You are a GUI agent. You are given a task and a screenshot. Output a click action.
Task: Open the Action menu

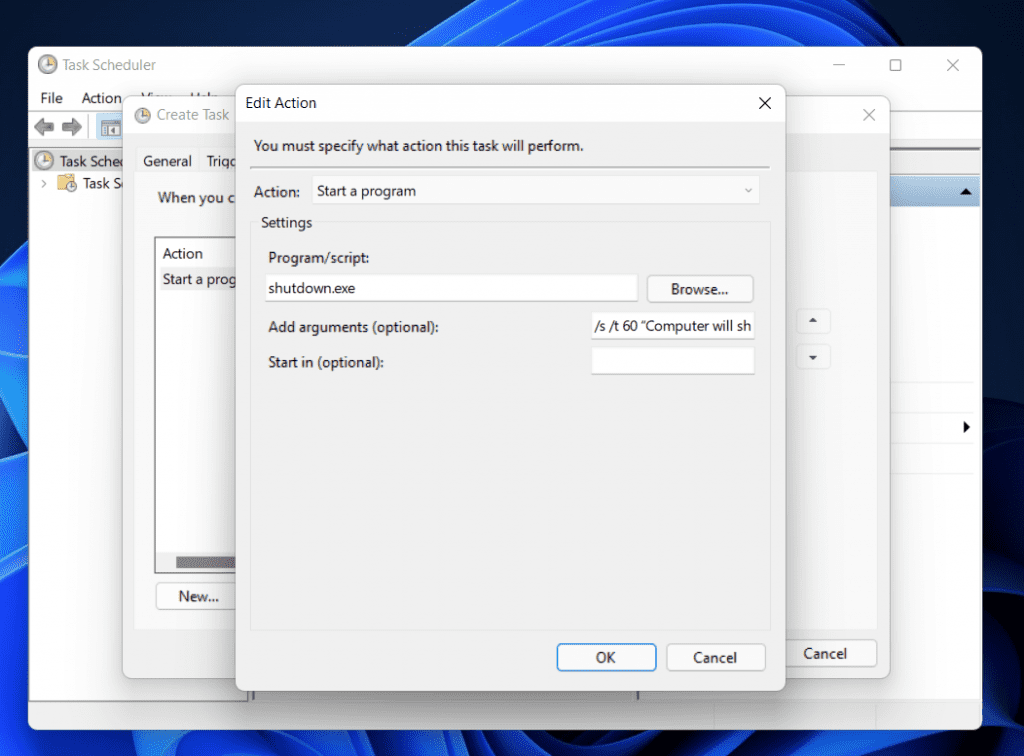pyautogui.click(x=100, y=98)
